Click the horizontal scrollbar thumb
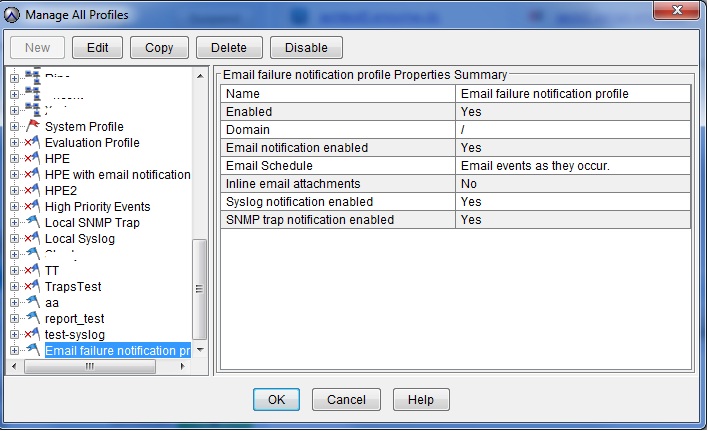This screenshot has height=431, width=709. (x=90, y=366)
